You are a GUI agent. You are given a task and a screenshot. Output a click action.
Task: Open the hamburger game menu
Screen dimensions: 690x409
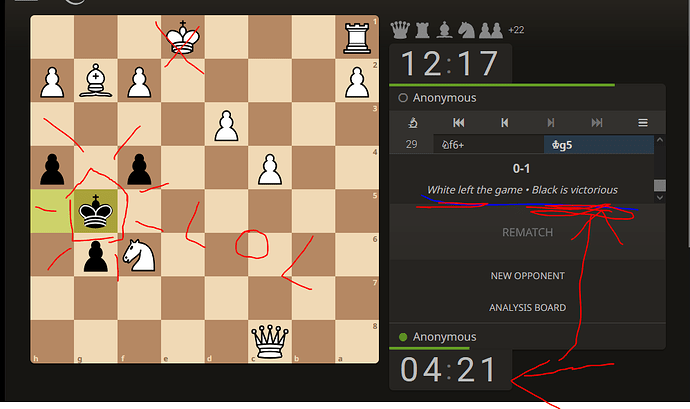click(x=643, y=123)
